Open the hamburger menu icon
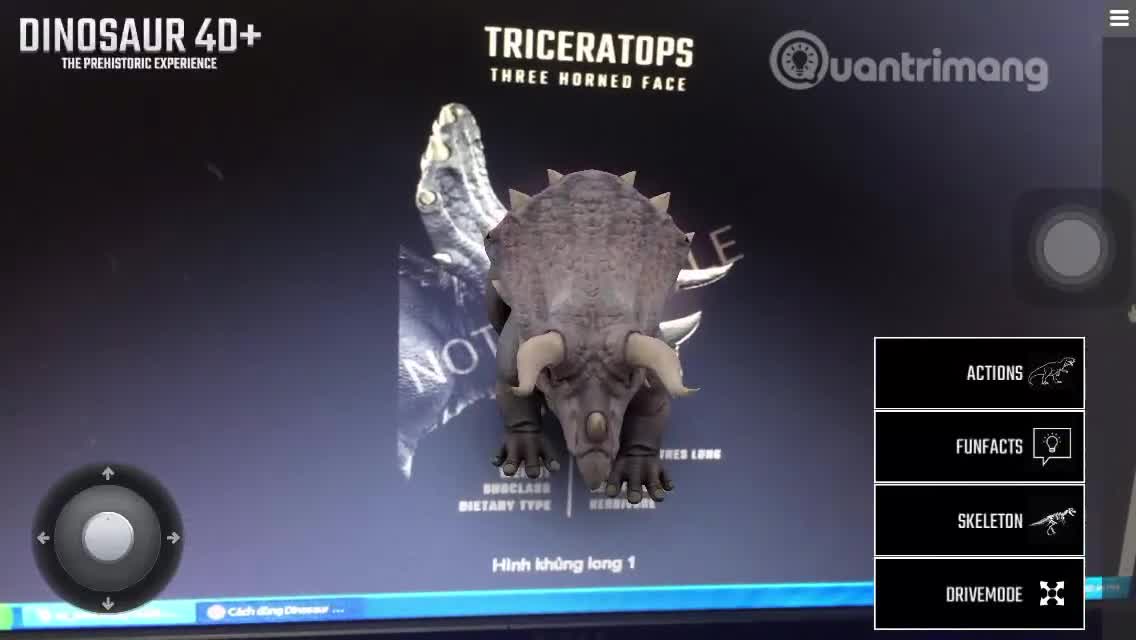The width and height of the screenshot is (1136, 640). point(1119,17)
